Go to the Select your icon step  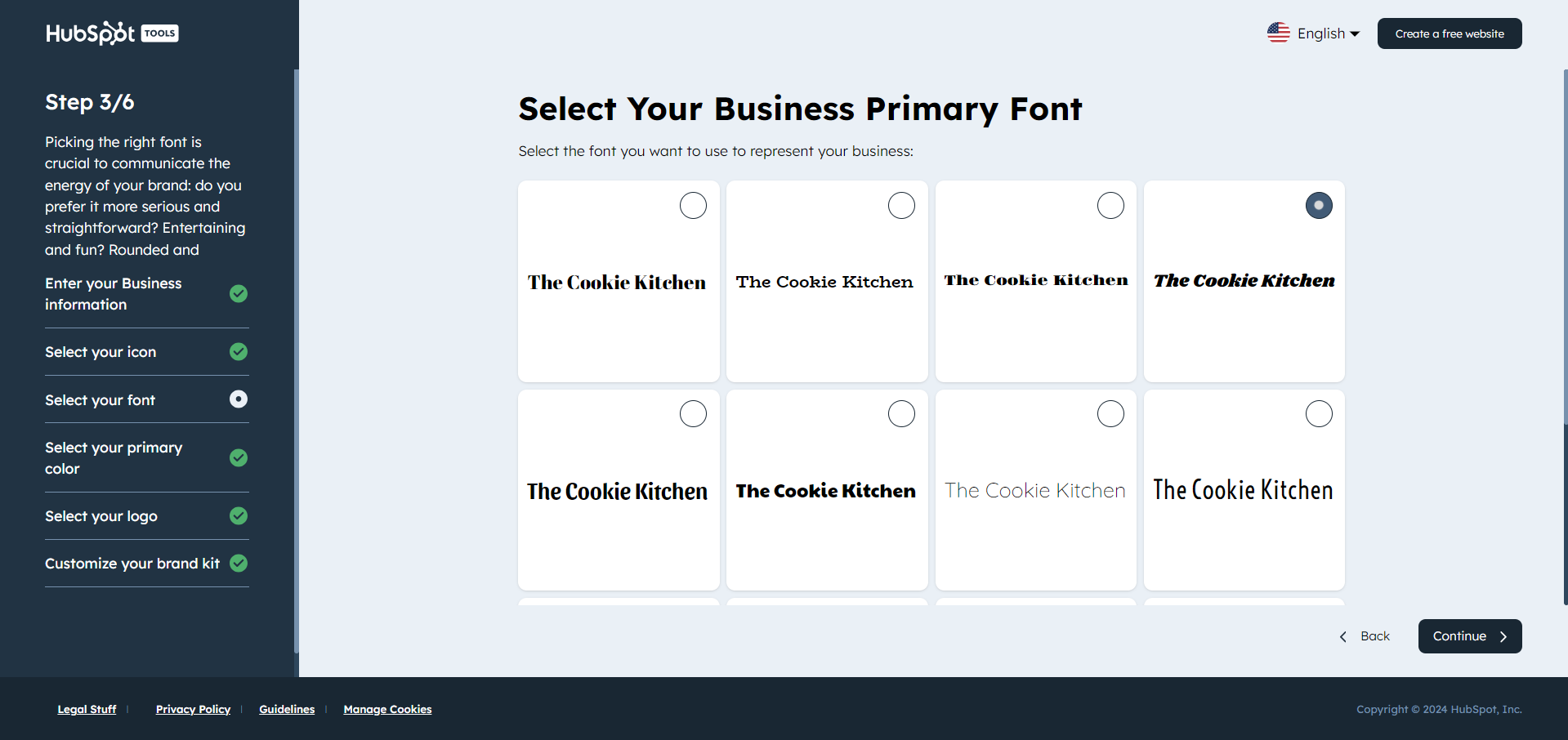[x=101, y=351]
